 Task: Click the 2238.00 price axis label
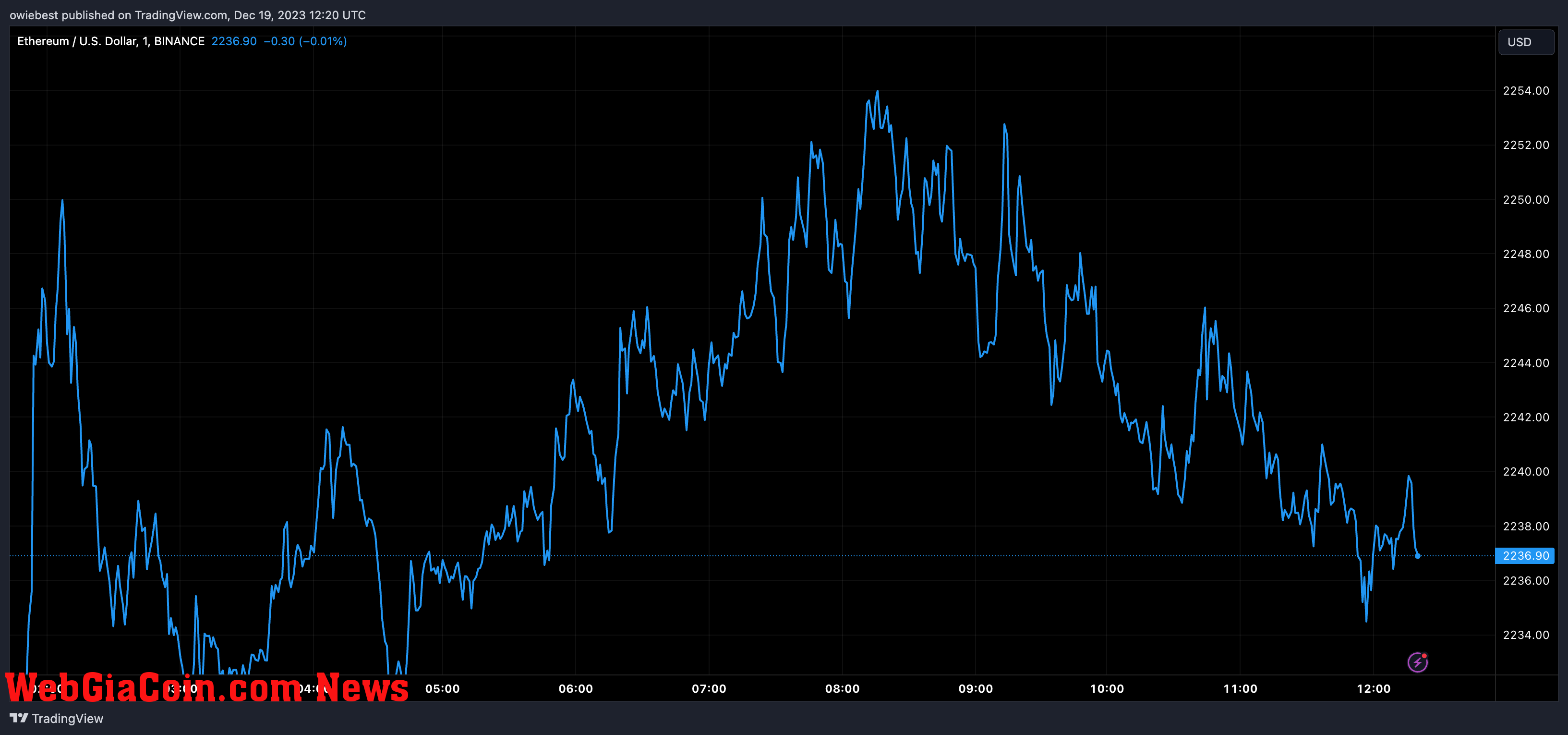pyautogui.click(x=1526, y=526)
